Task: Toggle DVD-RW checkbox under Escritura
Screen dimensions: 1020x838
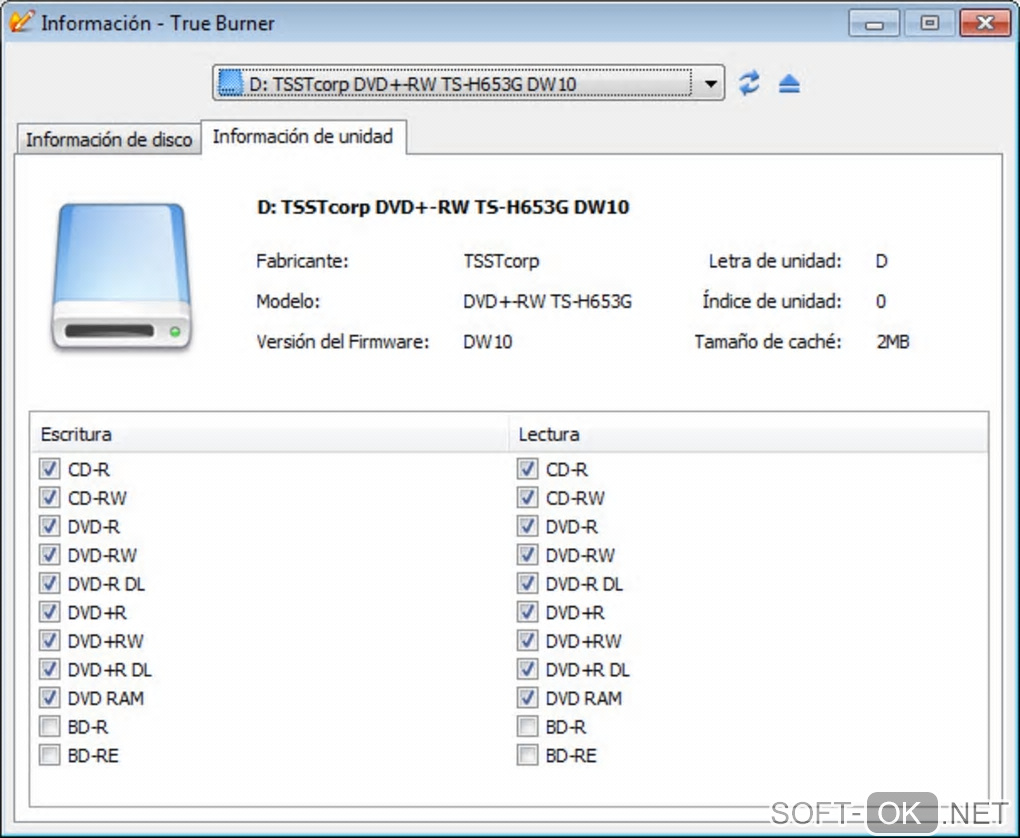Action: click(49, 554)
